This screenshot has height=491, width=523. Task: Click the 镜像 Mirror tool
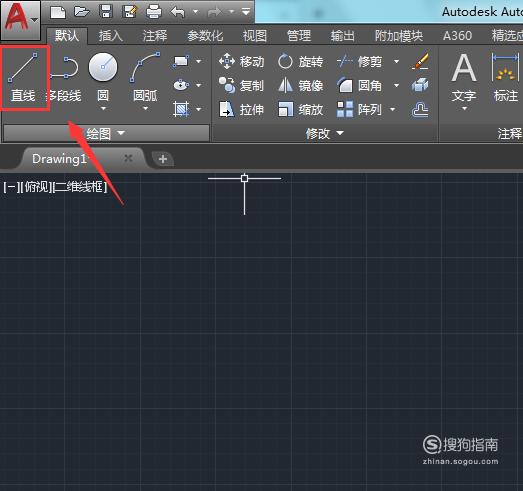[300, 85]
